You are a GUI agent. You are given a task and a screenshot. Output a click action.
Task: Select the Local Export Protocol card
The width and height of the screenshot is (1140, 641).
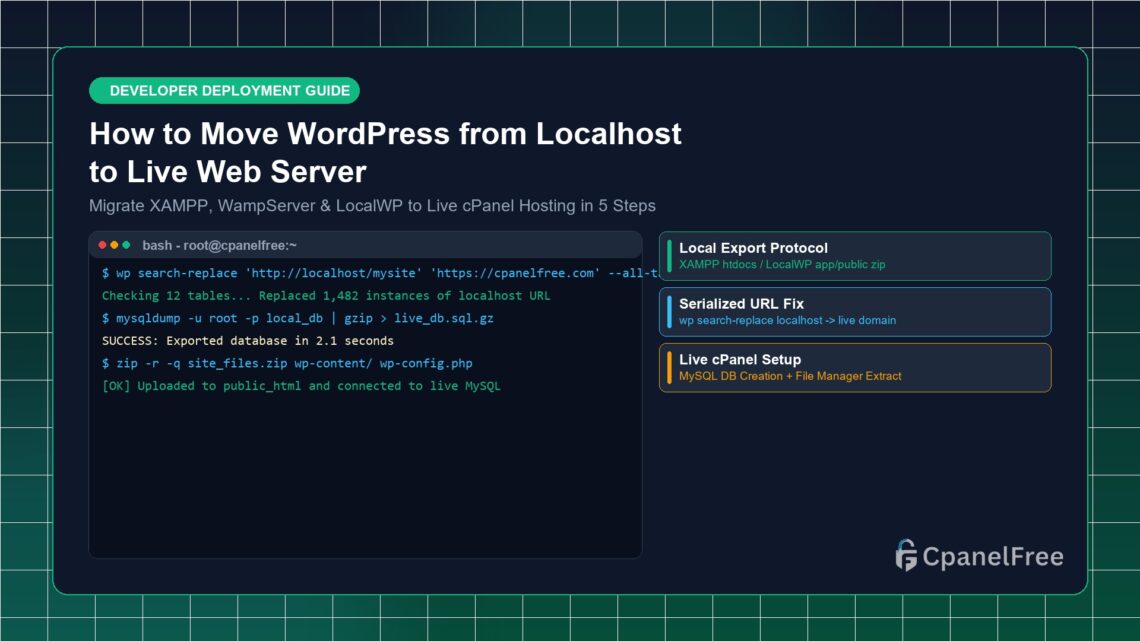[855, 256]
